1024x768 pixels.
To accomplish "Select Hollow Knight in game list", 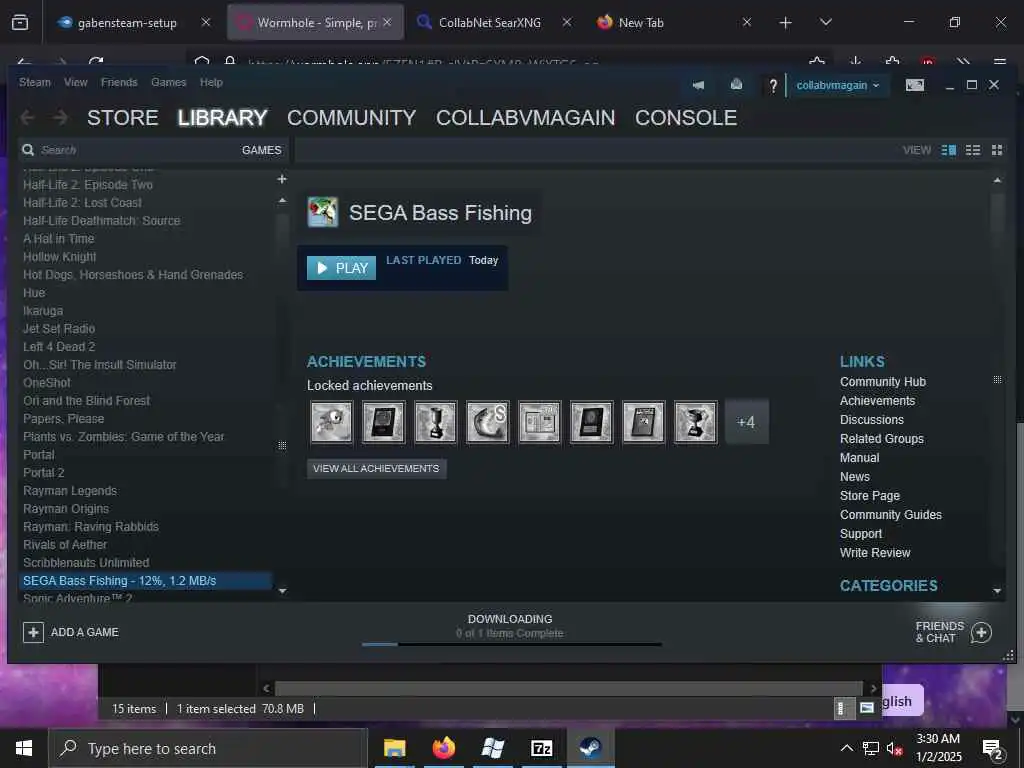I will click(59, 257).
